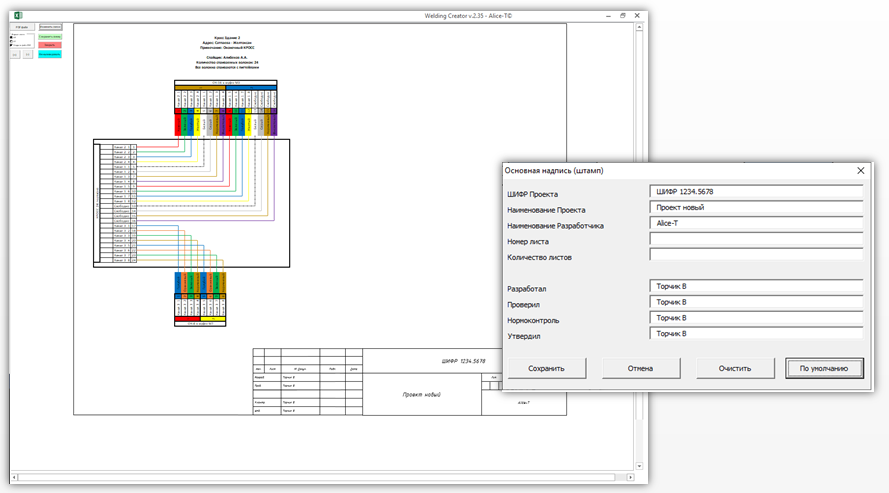
Task: Click the empty Количество листов field
Action: pos(756,255)
